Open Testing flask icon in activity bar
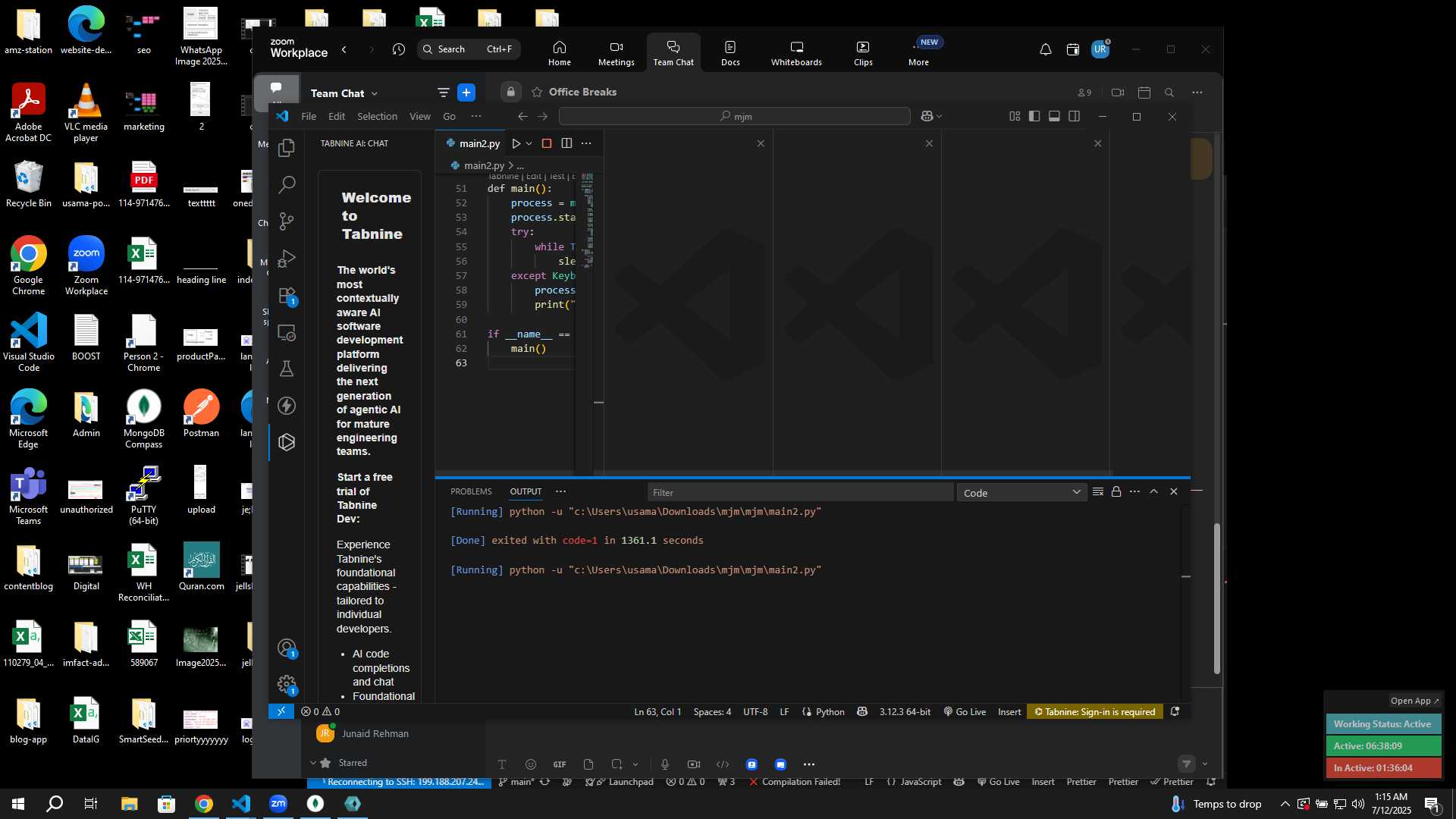Image resolution: width=1456 pixels, height=819 pixels. pos(287,369)
